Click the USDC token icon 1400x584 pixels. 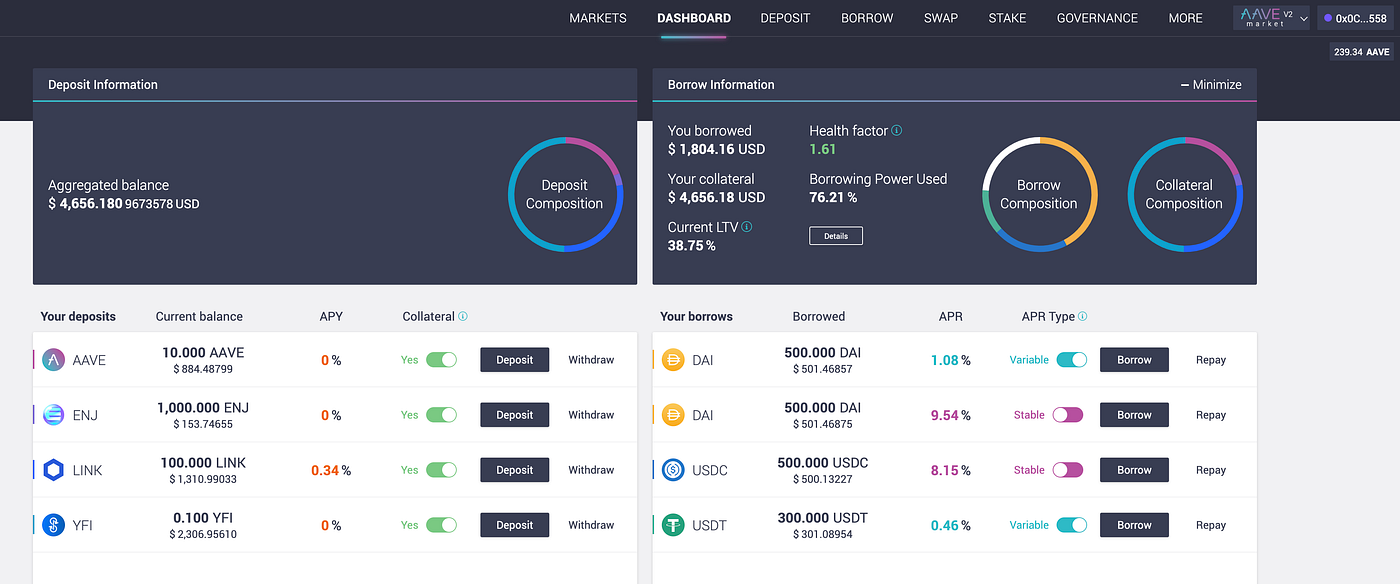(x=672, y=469)
